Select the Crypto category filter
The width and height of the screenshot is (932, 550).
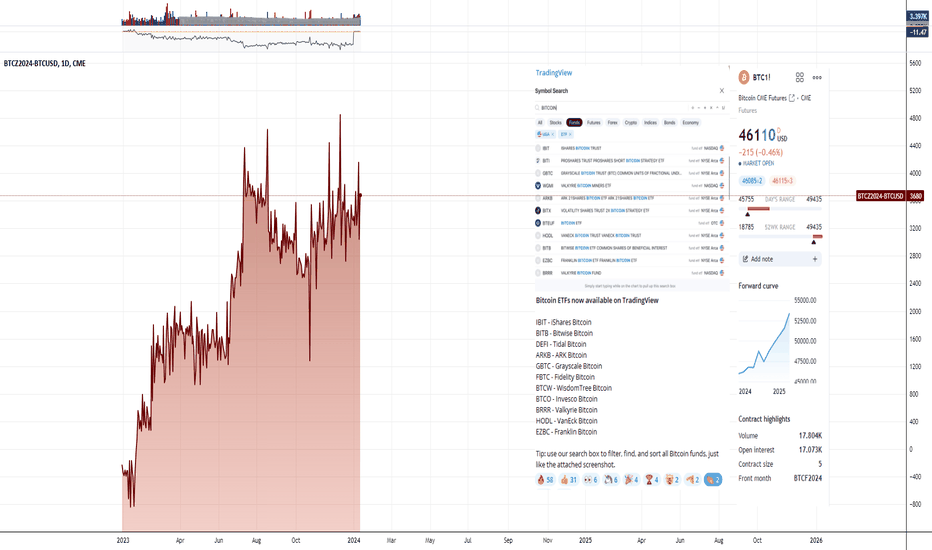pyautogui.click(x=631, y=122)
